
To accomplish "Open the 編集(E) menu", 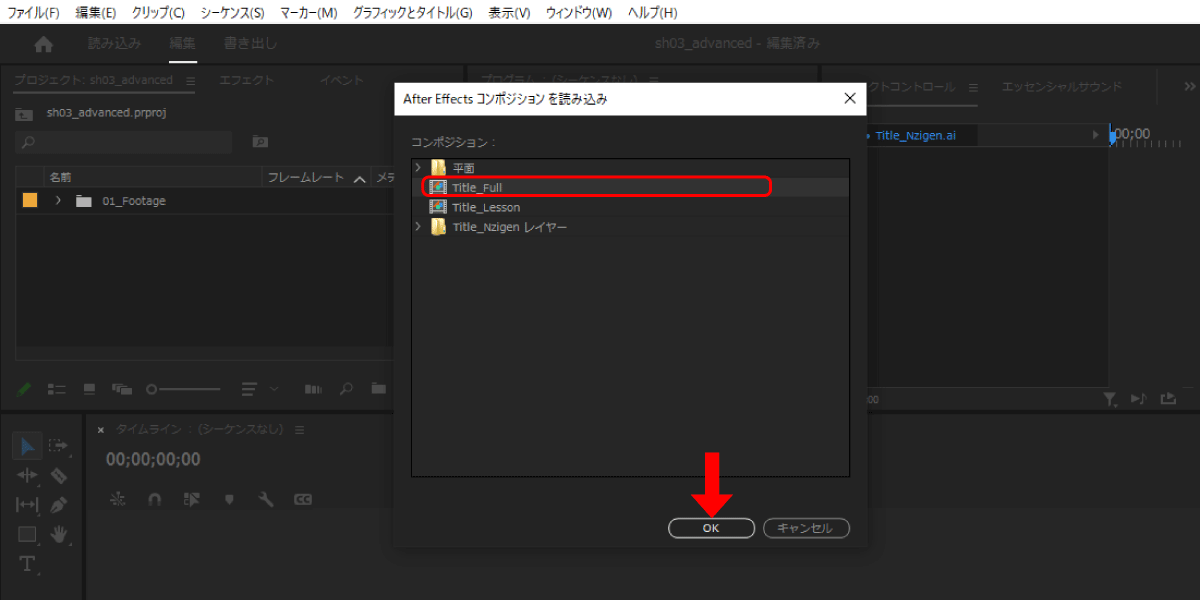I will point(96,13).
